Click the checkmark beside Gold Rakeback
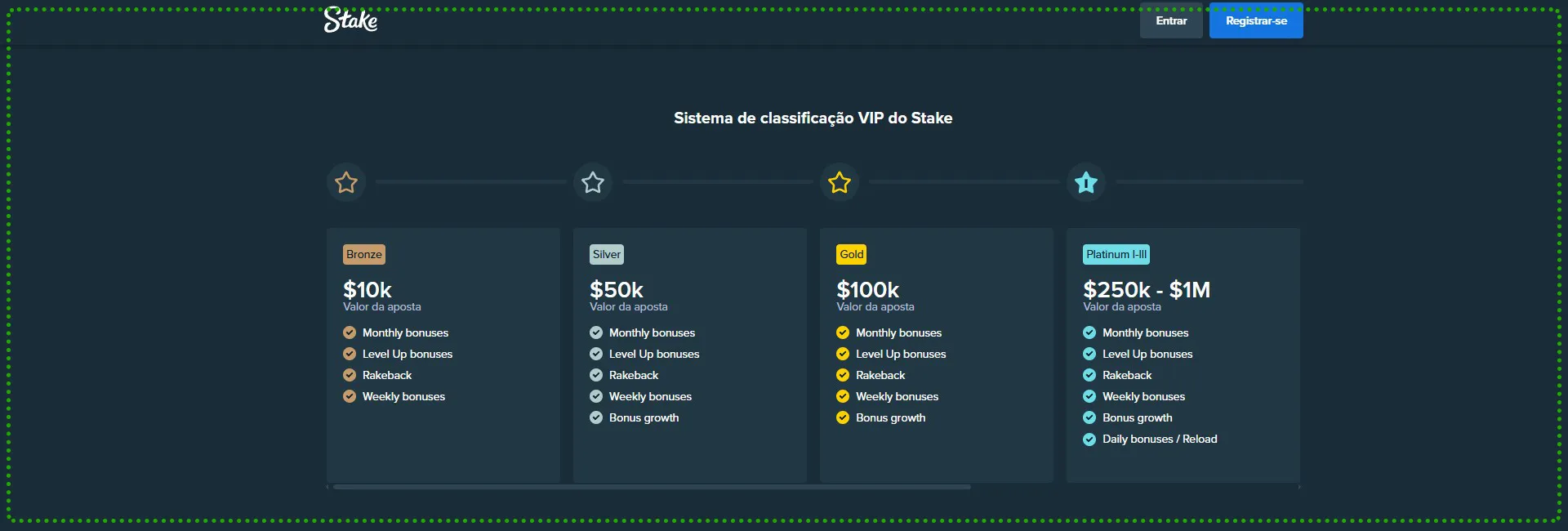 pyautogui.click(x=842, y=375)
